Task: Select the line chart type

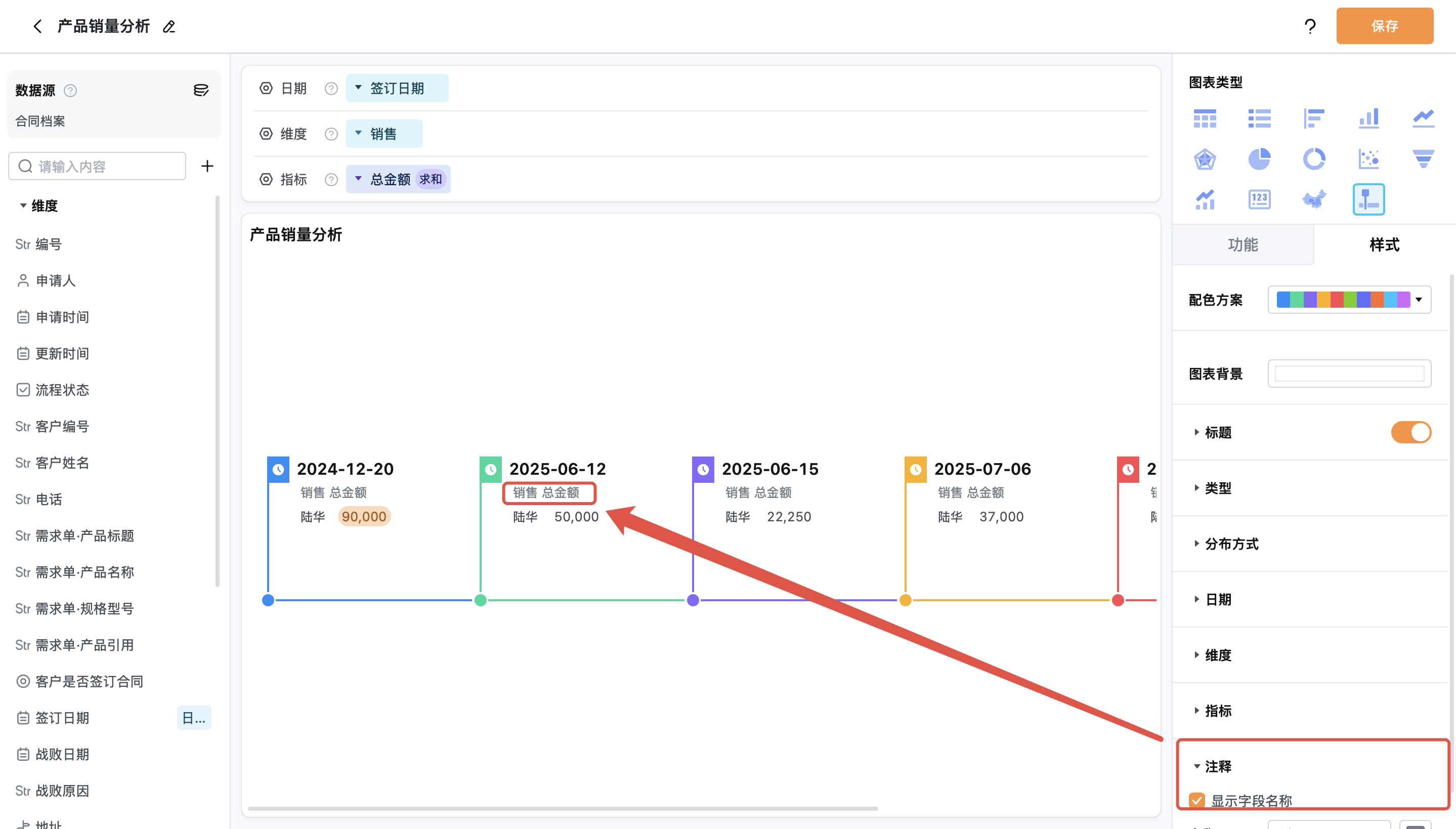Action: [1423, 118]
